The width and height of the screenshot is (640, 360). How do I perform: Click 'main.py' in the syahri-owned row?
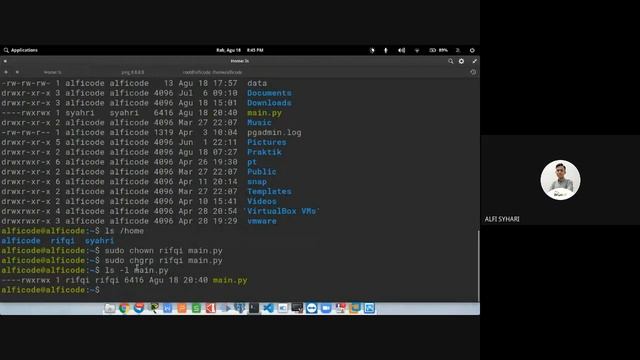click(264, 113)
